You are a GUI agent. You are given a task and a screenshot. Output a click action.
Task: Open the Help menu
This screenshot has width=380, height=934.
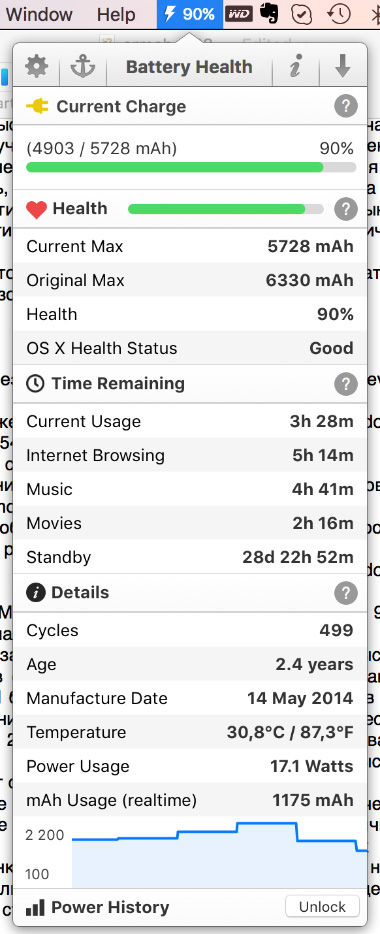point(116,14)
